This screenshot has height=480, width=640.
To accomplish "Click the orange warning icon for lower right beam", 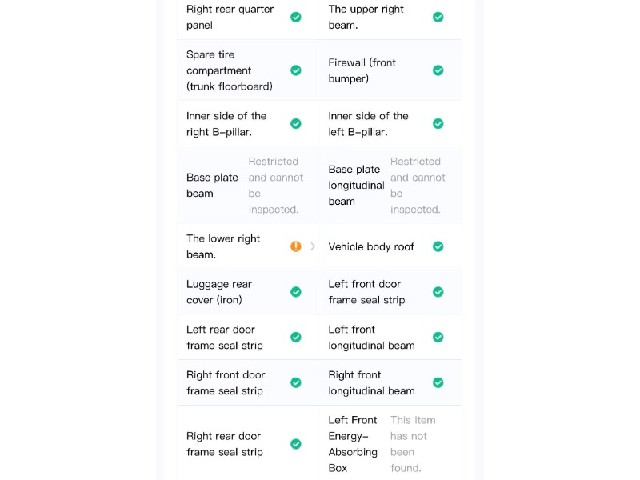I will tap(296, 246).
